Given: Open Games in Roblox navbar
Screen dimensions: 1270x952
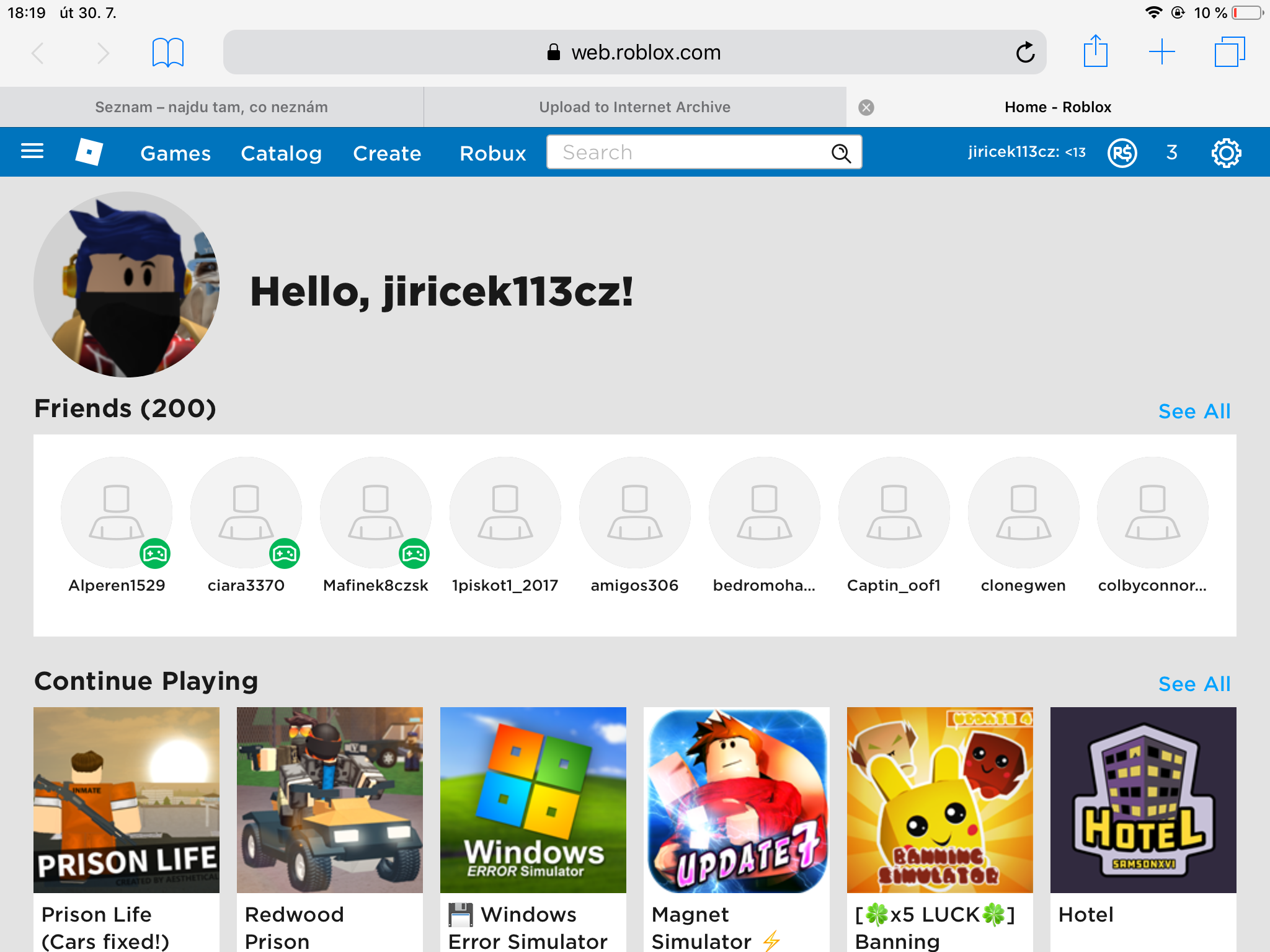Looking at the screenshot, I should (175, 153).
